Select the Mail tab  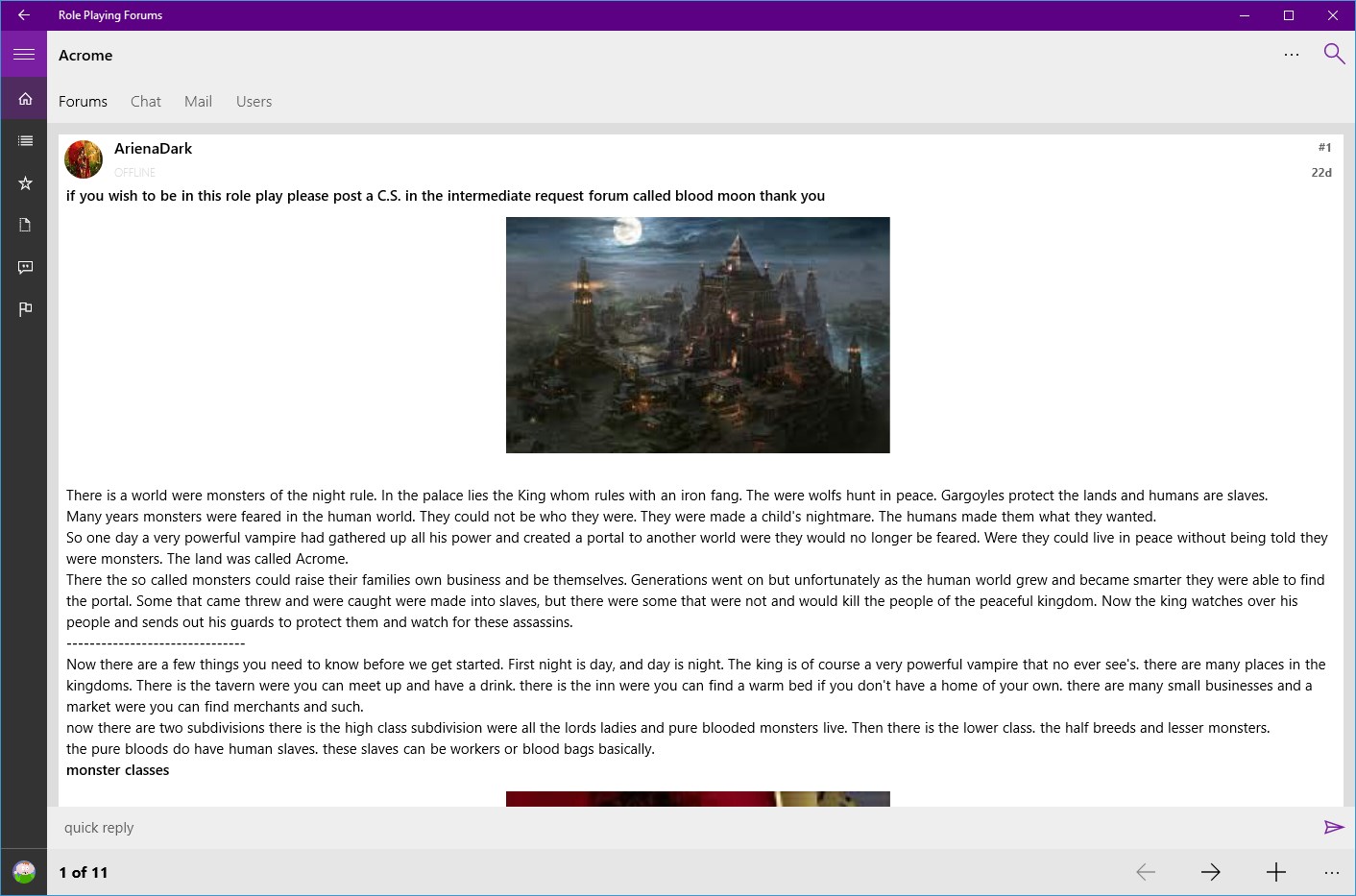(x=198, y=101)
